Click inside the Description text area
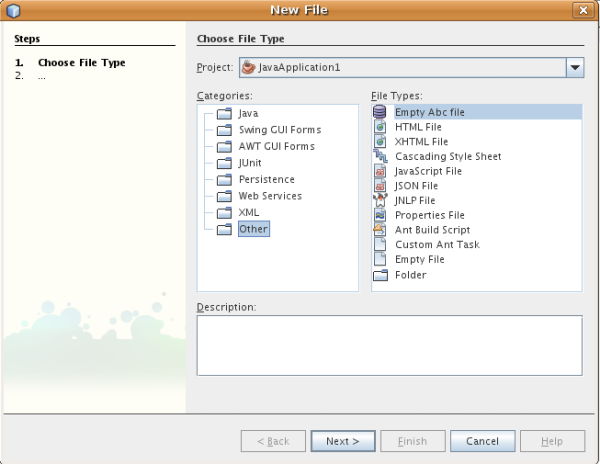This screenshot has height=464, width=600. (x=390, y=345)
